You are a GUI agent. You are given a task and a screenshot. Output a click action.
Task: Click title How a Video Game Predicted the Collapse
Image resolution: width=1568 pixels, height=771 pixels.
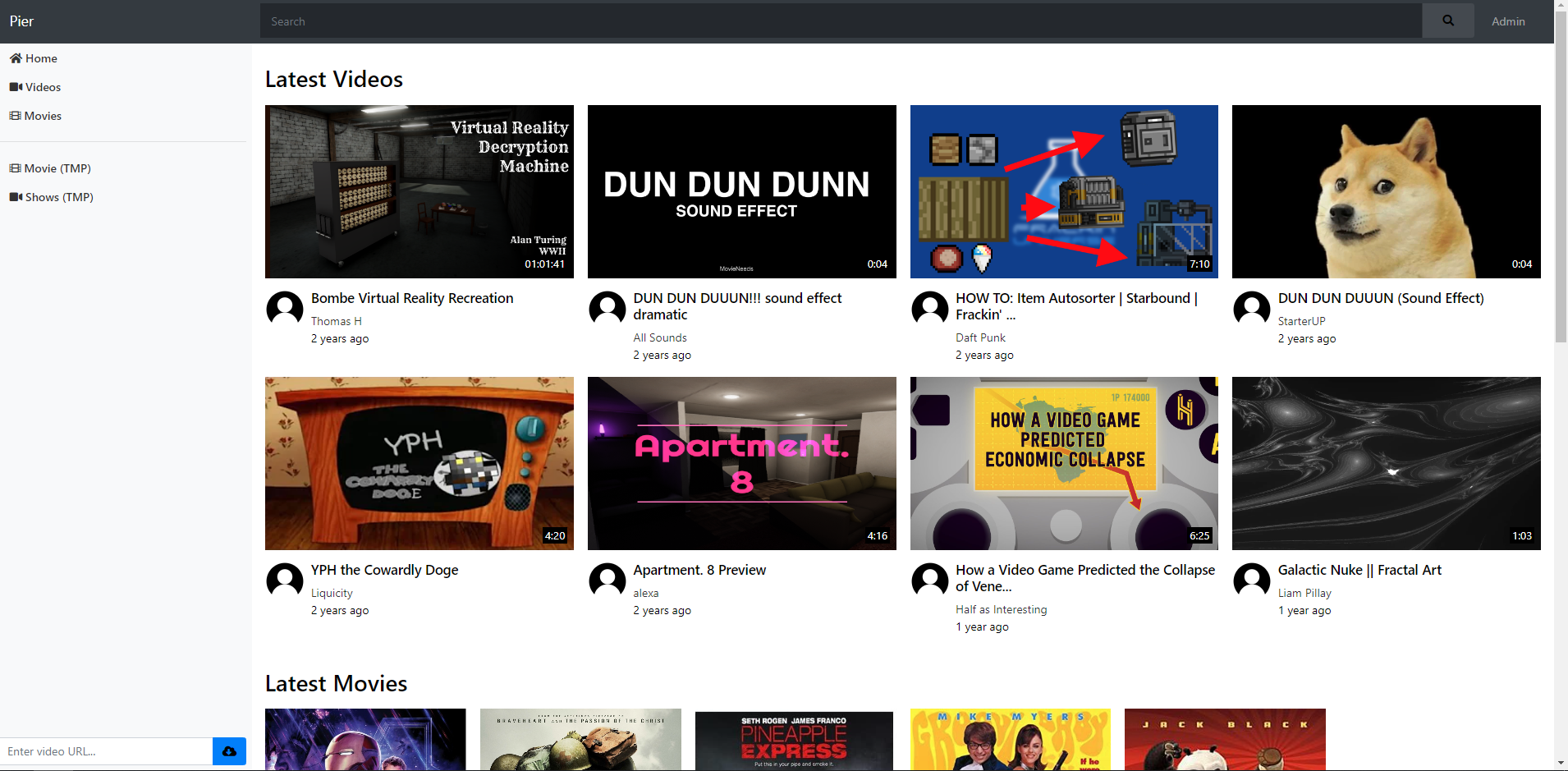coord(1085,578)
